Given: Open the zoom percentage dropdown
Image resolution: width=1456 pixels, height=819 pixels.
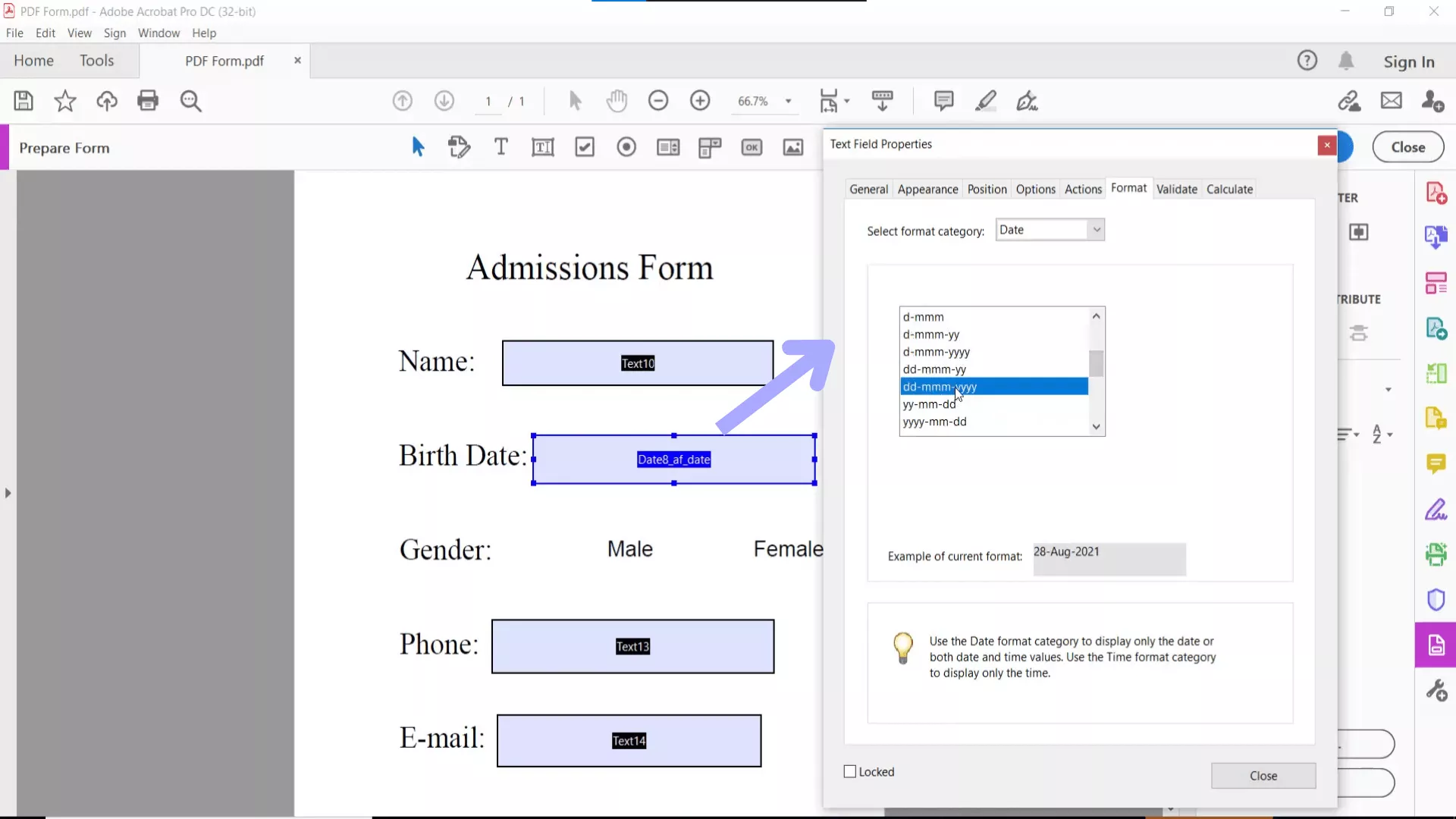Looking at the screenshot, I should click(789, 101).
